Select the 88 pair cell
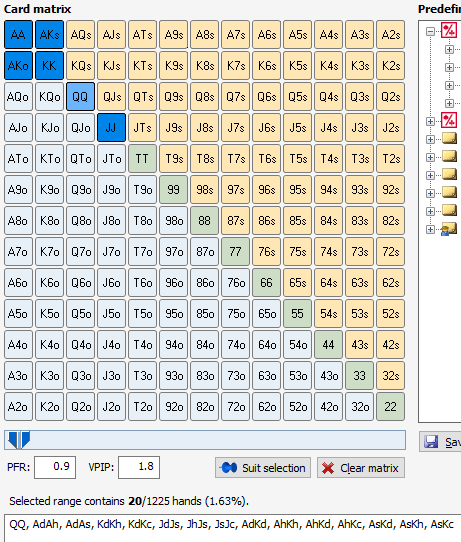461x542 pixels. pyautogui.click(x=205, y=221)
